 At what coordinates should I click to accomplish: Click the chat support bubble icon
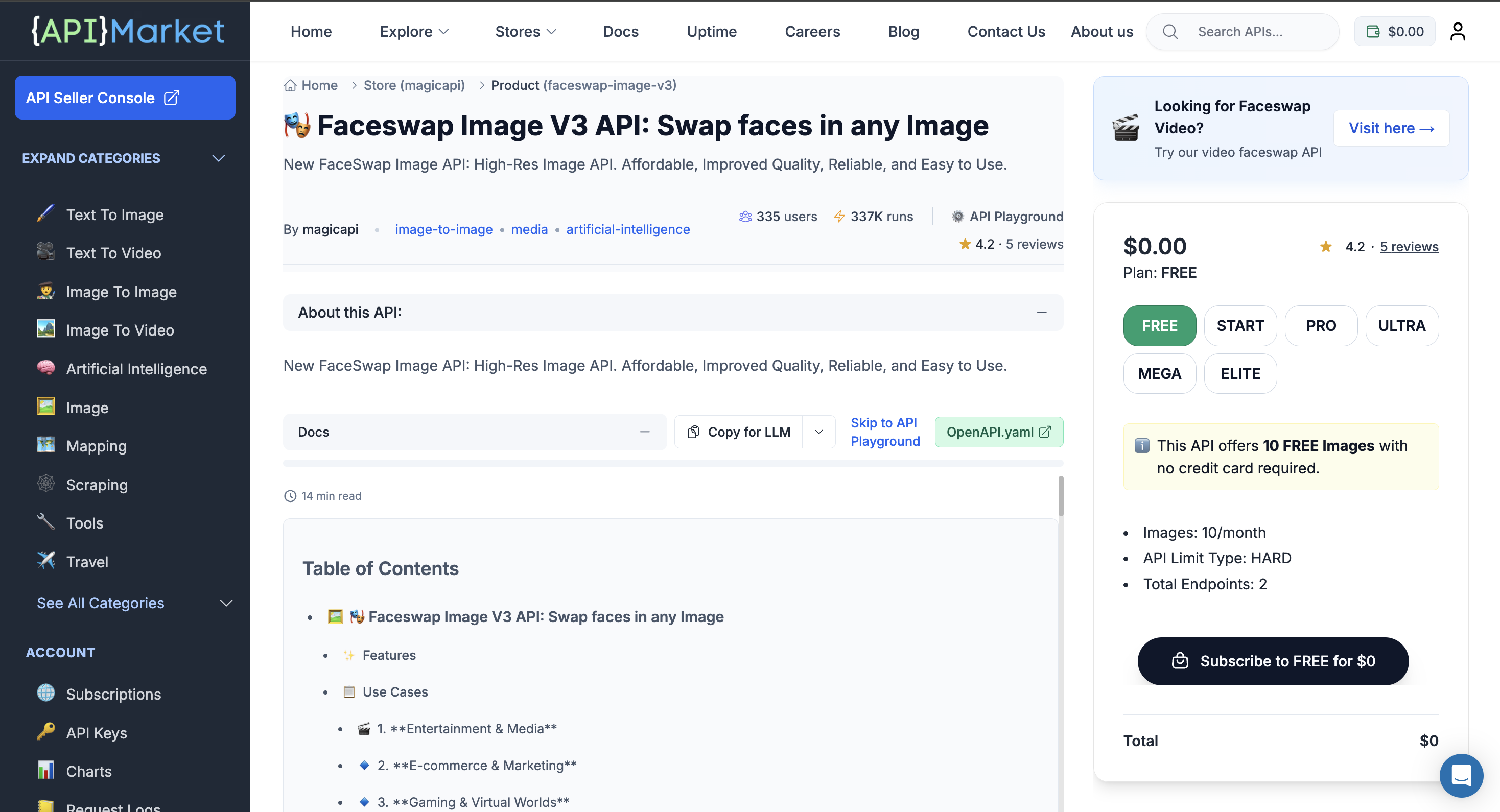[x=1461, y=775]
